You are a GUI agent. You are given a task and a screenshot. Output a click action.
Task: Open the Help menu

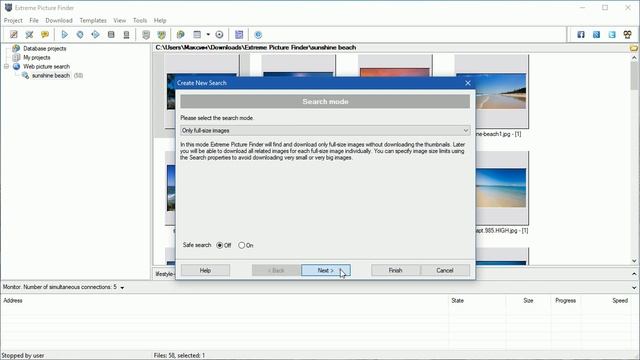(x=160, y=20)
